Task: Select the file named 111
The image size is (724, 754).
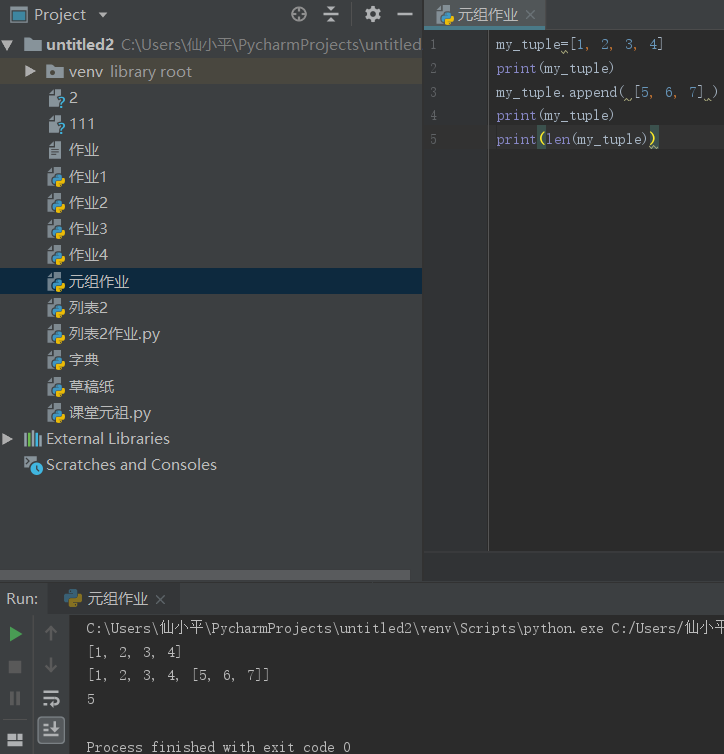Action: (x=82, y=124)
